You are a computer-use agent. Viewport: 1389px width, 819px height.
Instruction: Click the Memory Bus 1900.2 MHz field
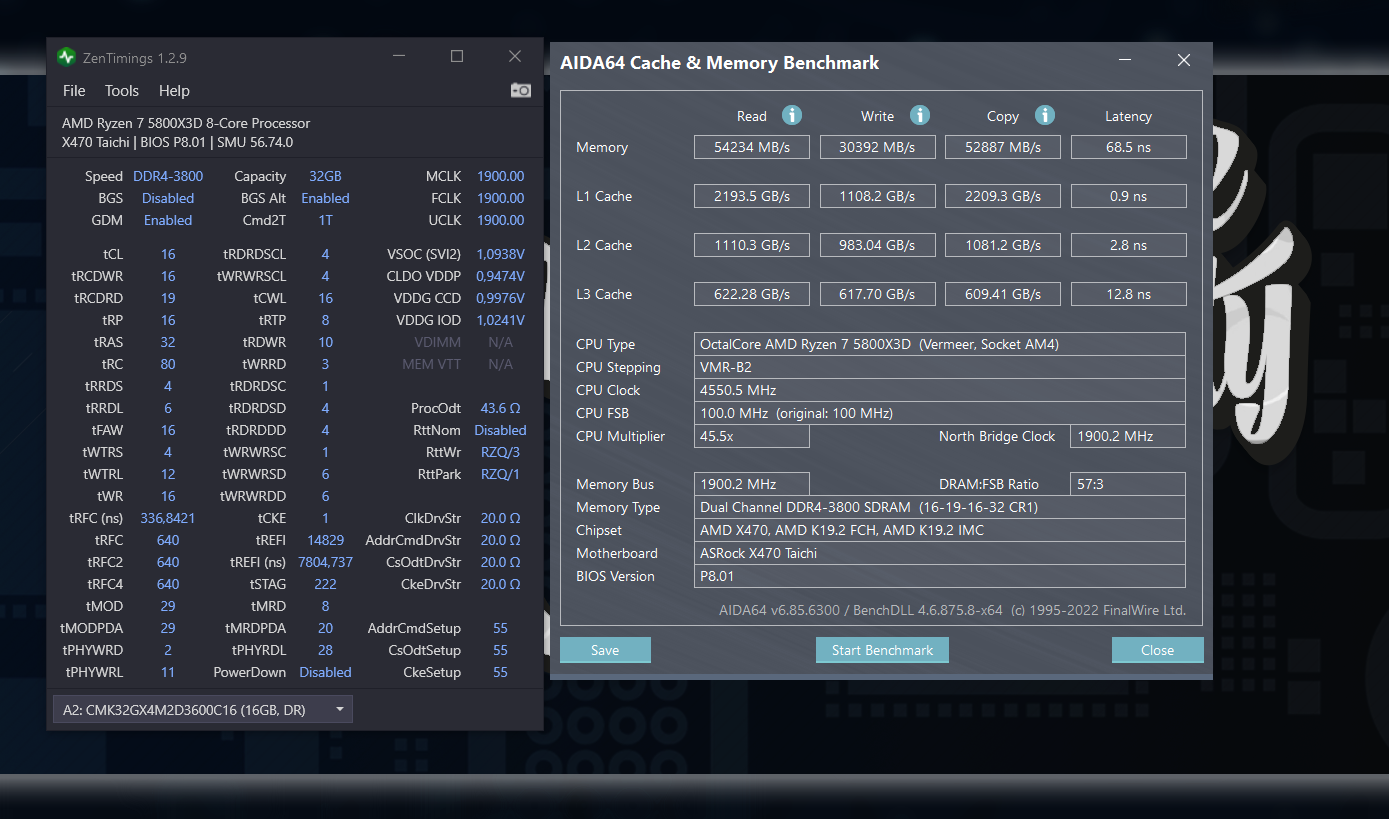point(752,484)
